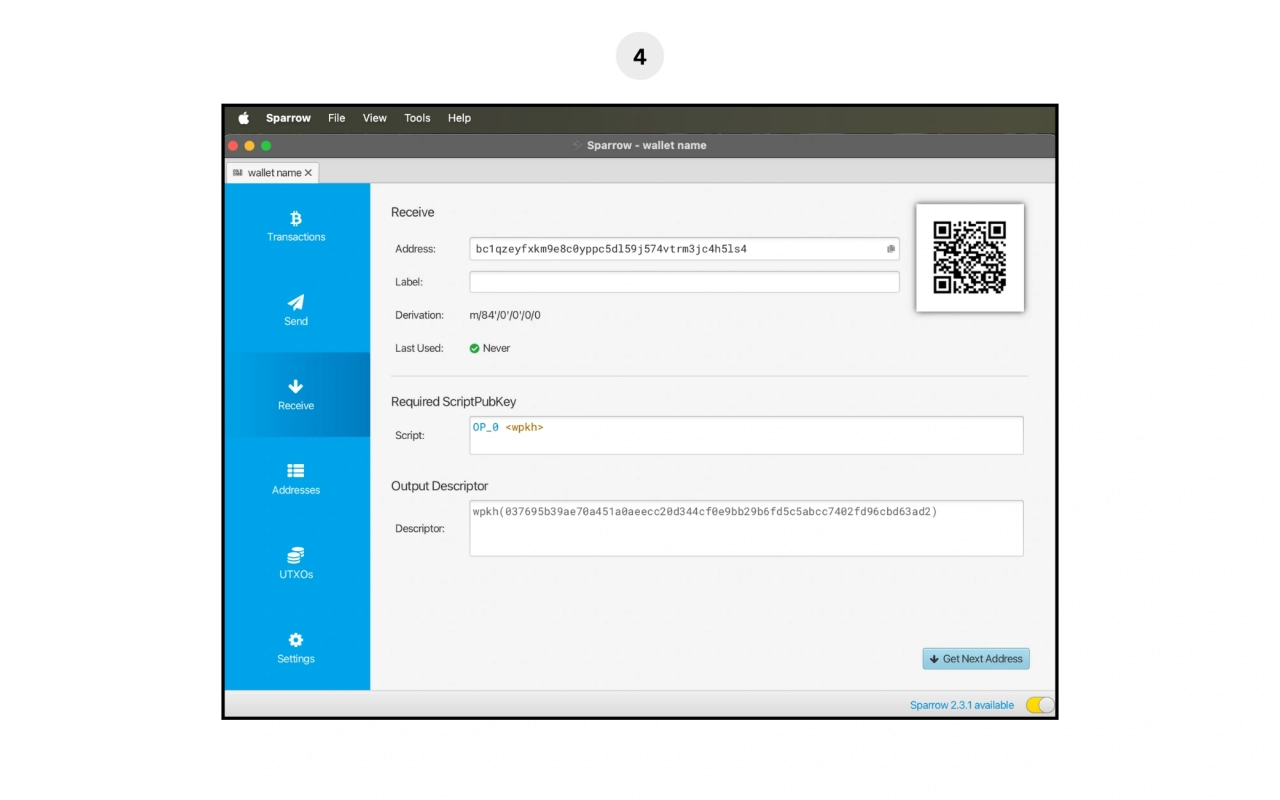Open the File menu

click(337, 118)
